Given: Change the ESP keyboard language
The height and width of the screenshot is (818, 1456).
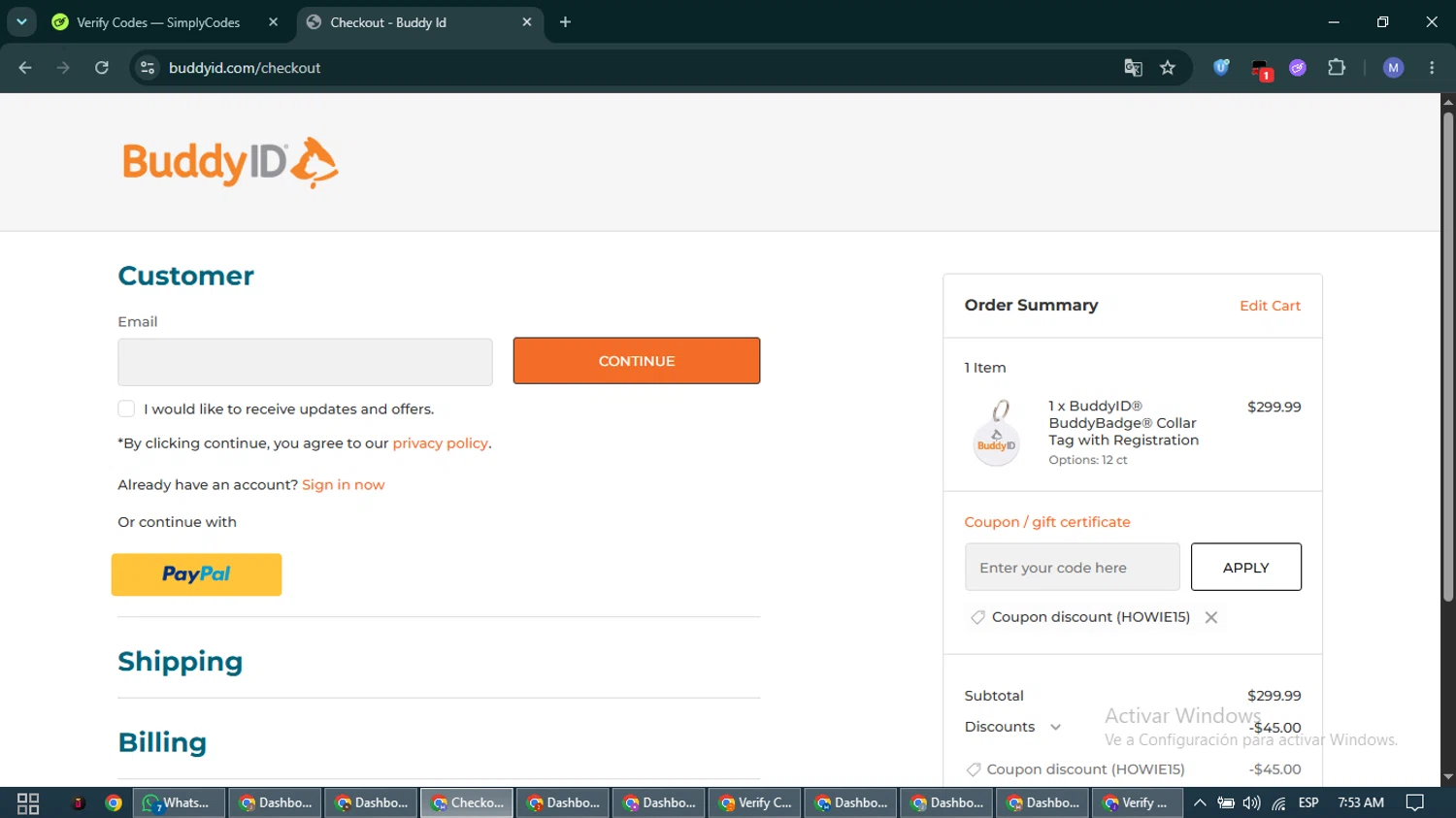Looking at the screenshot, I should pyautogui.click(x=1308, y=803).
